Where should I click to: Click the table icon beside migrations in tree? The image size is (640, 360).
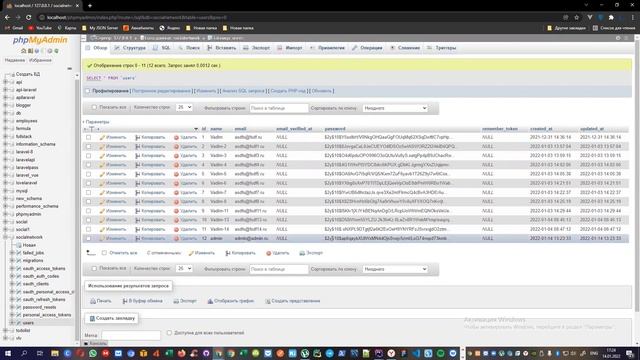(19, 260)
